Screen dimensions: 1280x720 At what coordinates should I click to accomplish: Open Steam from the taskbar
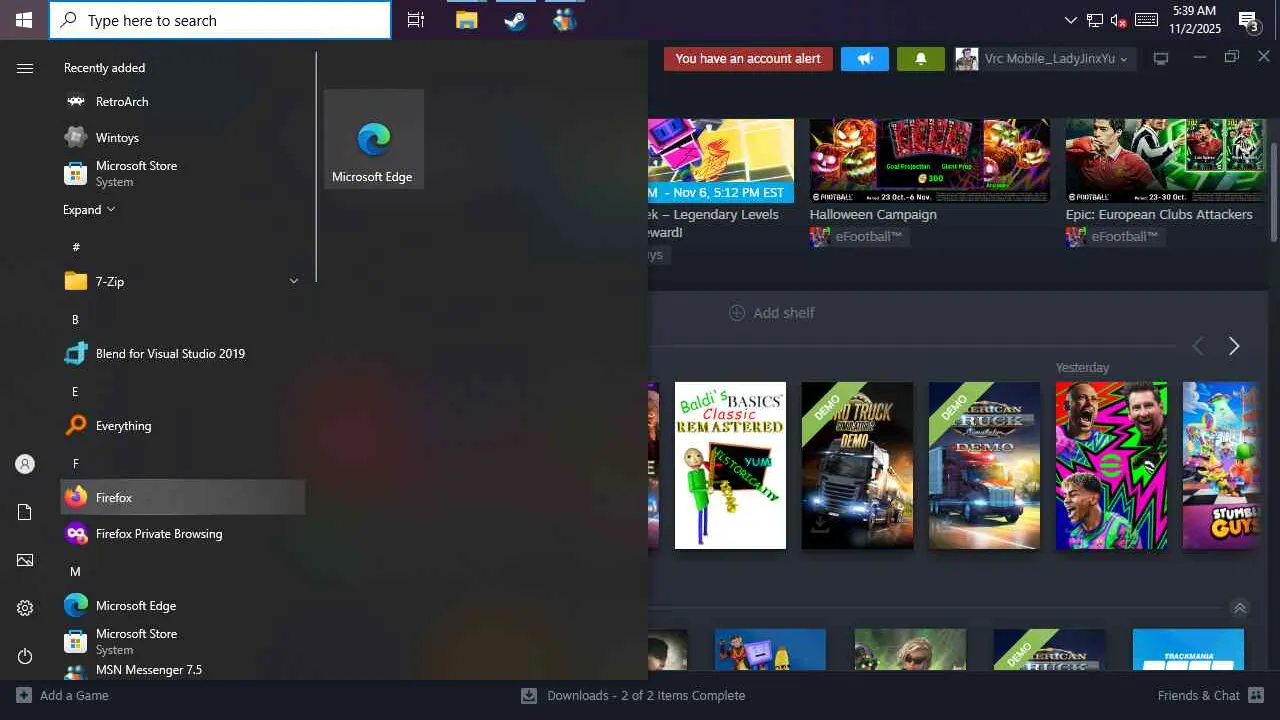pos(515,20)
